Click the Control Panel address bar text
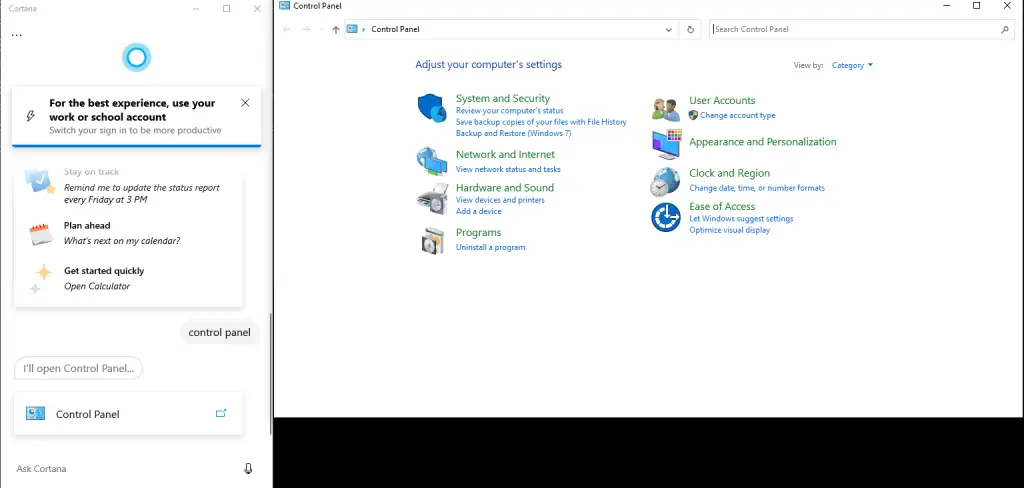Screen dimensions: 1024x488 click(x=395, y=29)
